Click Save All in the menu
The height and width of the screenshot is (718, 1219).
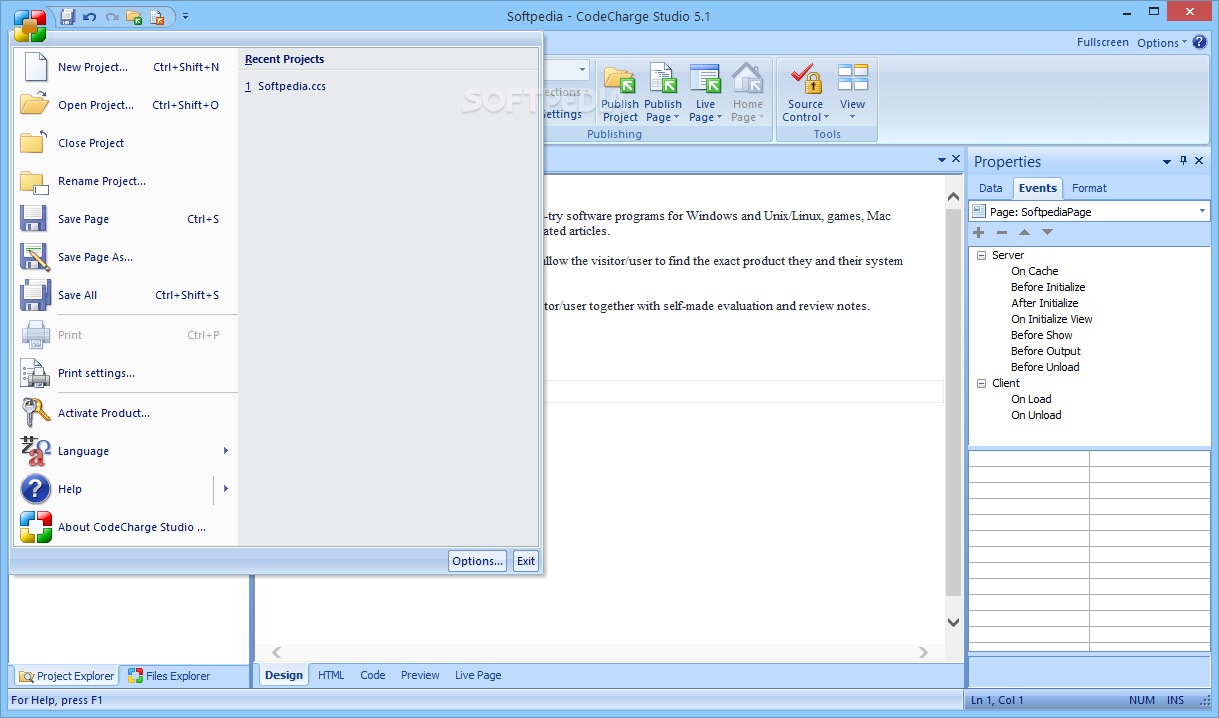pos(126,295)
